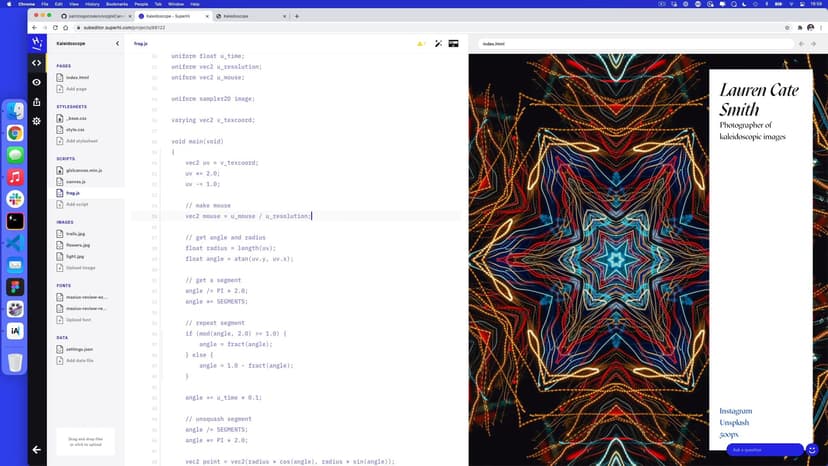Open project settings gear icon
The height and width of the screenshot is (466, 828).
tap(37, 121)
